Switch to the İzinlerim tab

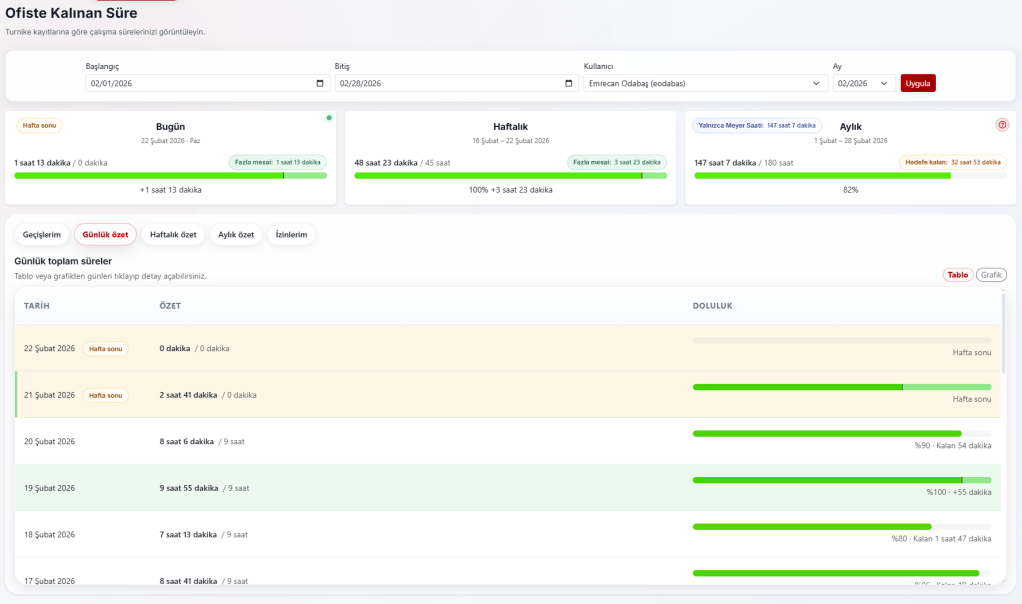point(291,235)
